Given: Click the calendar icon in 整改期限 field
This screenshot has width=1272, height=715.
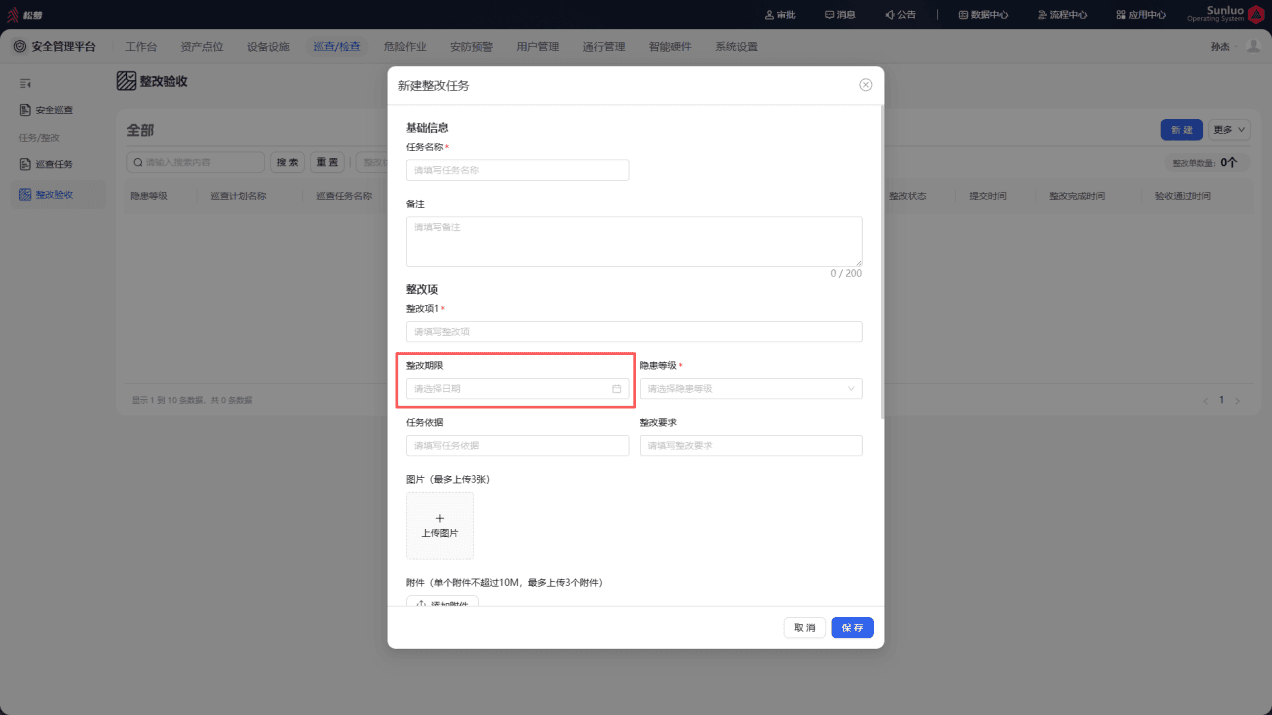Looking at the screenshot, I should 617,389.
